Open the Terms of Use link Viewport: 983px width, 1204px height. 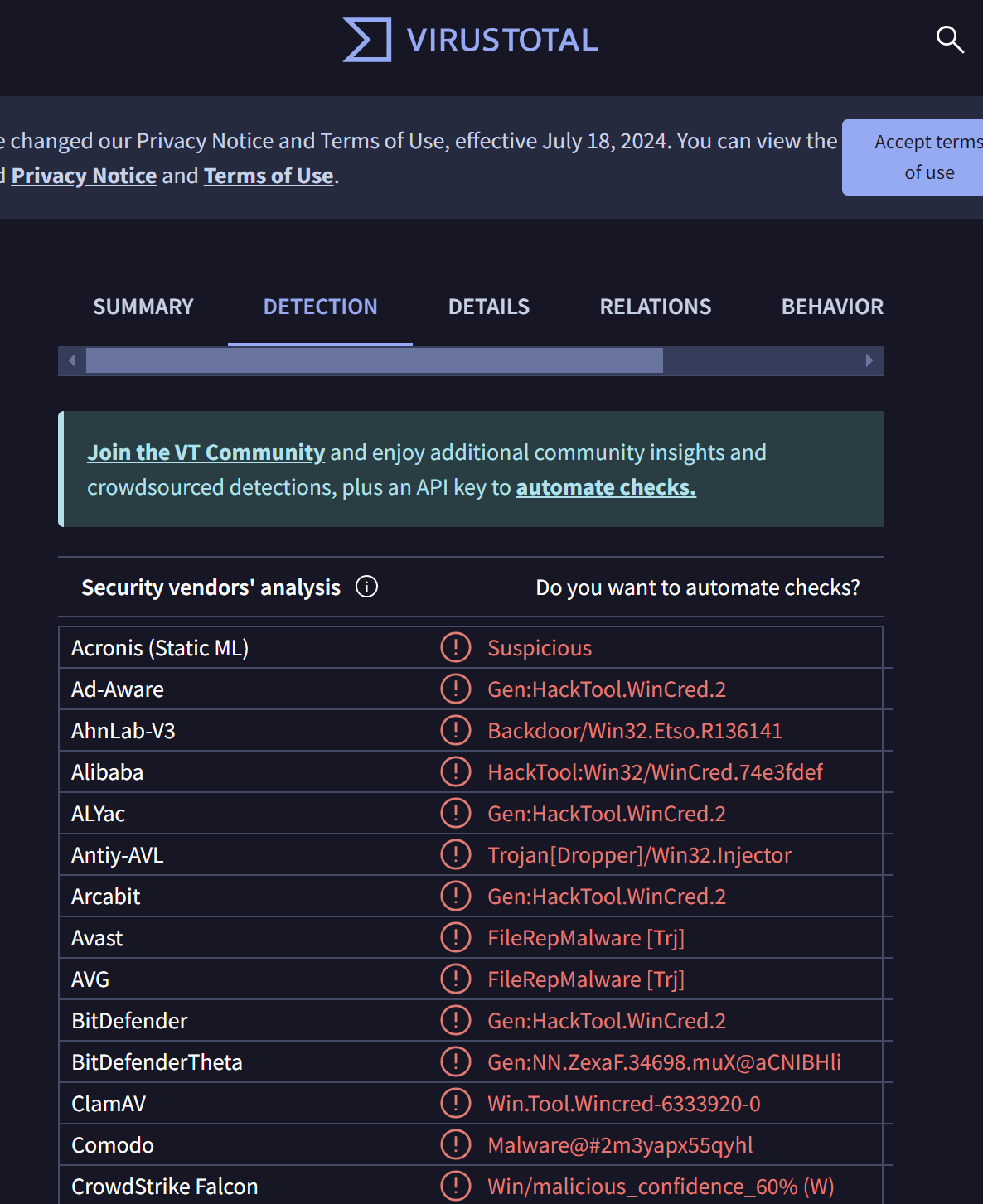(x=269, y=176)
